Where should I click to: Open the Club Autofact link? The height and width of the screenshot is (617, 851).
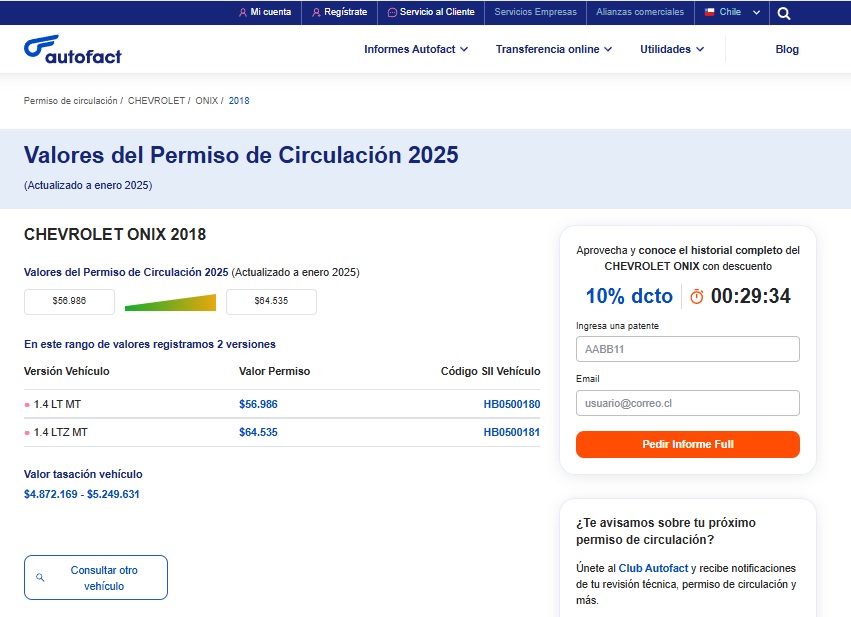[x=653, y=568]
